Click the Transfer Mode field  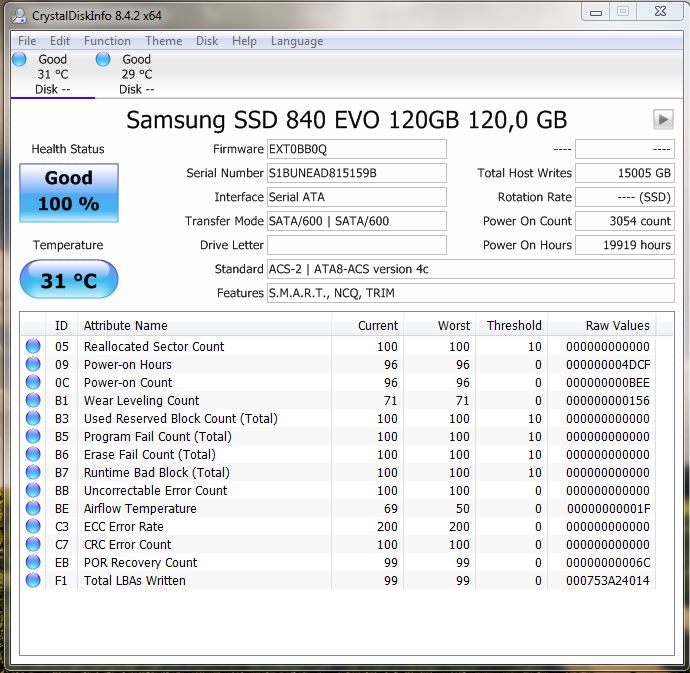click(357, 221)
